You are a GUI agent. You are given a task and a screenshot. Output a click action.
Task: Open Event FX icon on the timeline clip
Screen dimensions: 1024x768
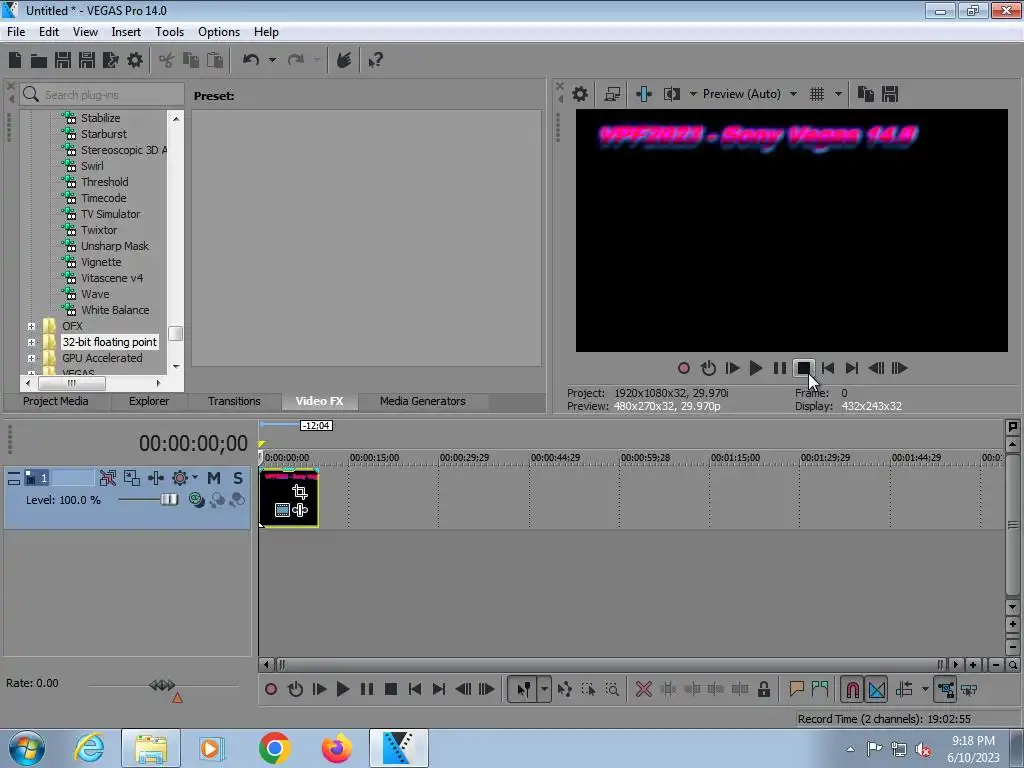coord(300,510)
